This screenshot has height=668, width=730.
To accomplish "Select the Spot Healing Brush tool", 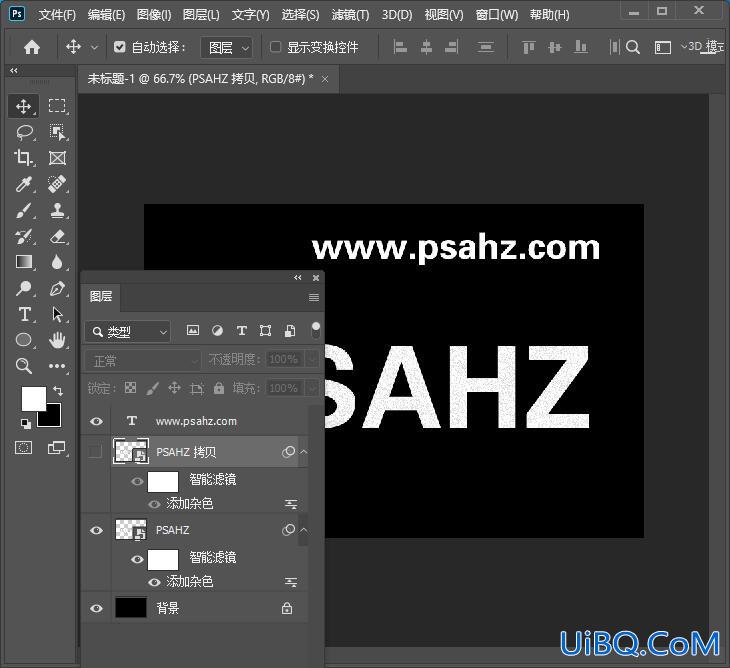I will (57, 184).
